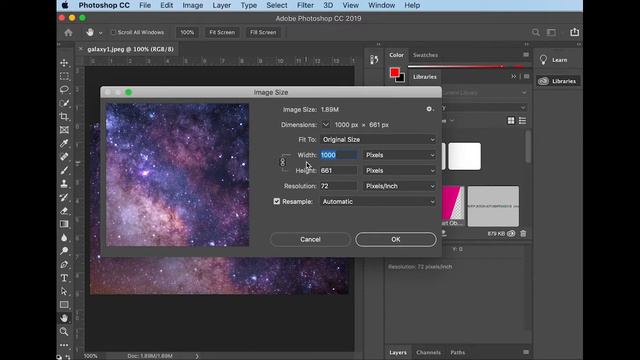Select the Zoom tool in toolbar
Screen dimensions: 640x360
click(x=64, y=331)
